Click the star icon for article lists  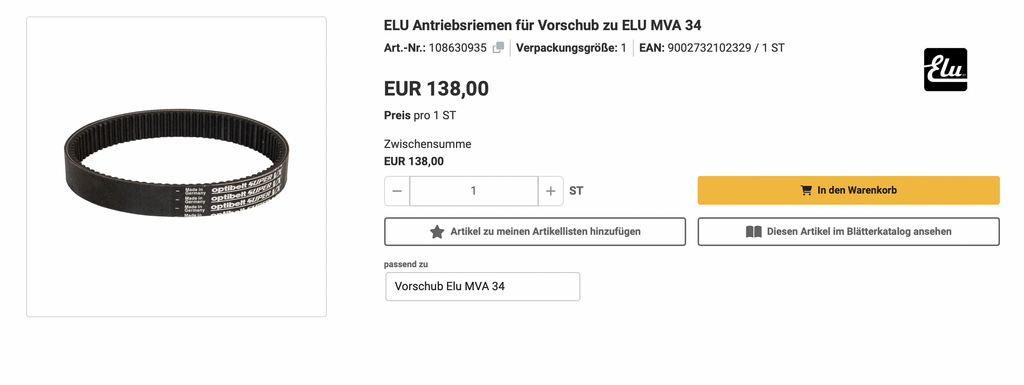[x=437, y=232]
